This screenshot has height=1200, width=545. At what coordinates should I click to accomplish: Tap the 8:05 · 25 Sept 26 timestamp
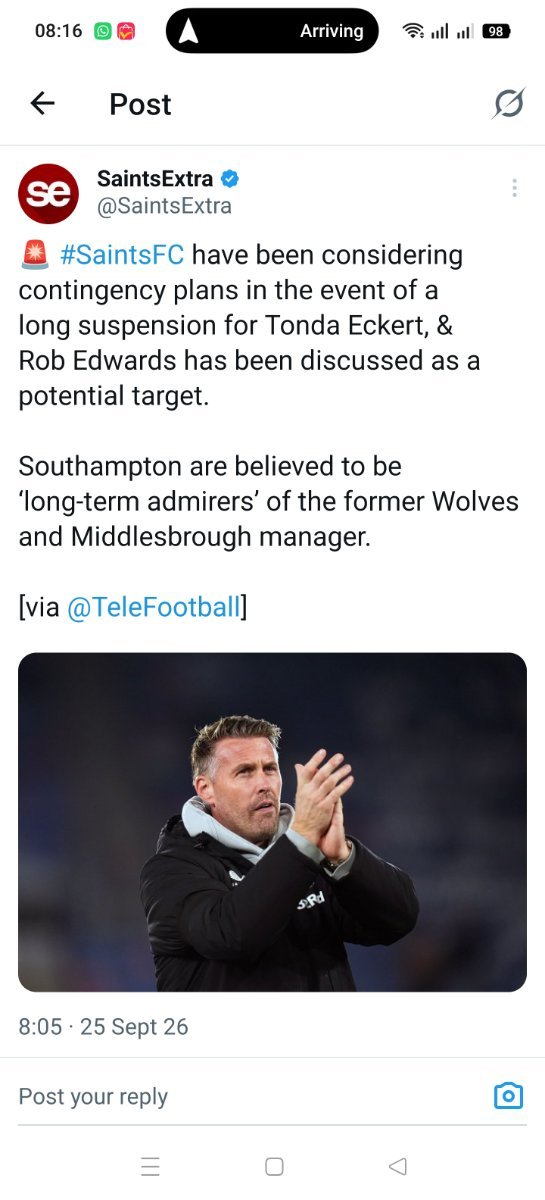103,1026
